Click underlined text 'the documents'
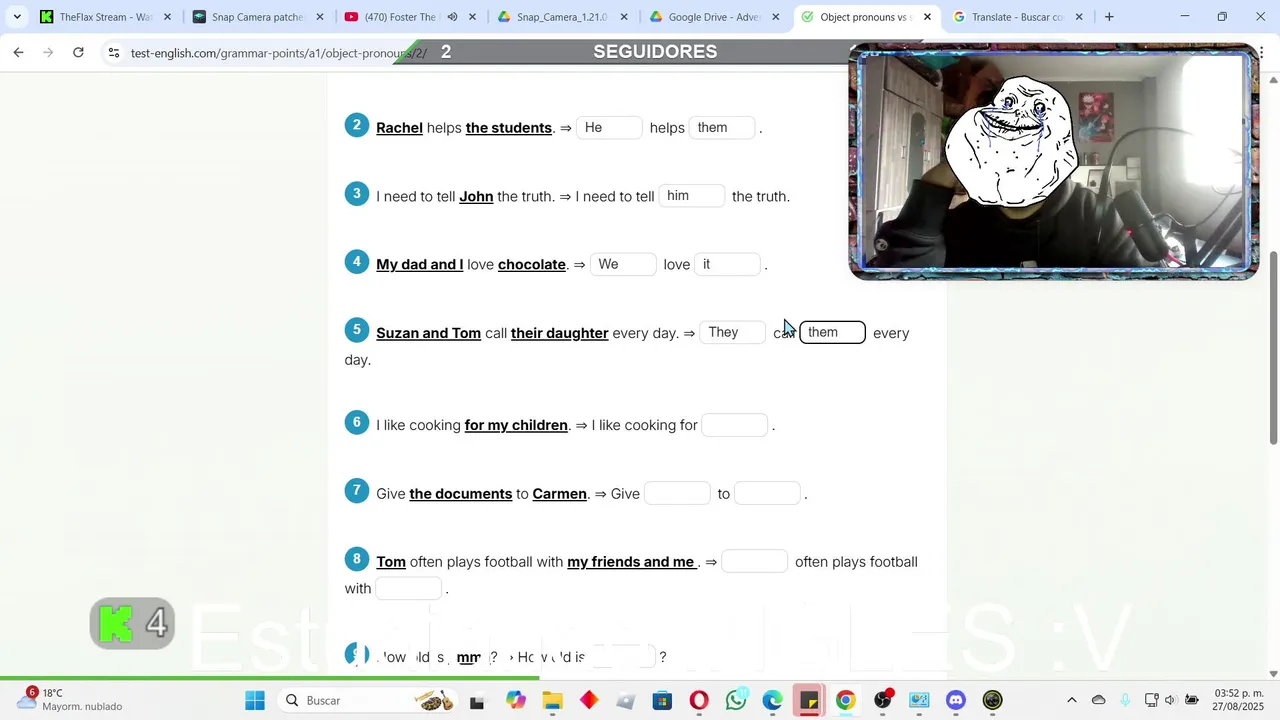The width and height of the screenshot is (1280, 720). (461, 494)
